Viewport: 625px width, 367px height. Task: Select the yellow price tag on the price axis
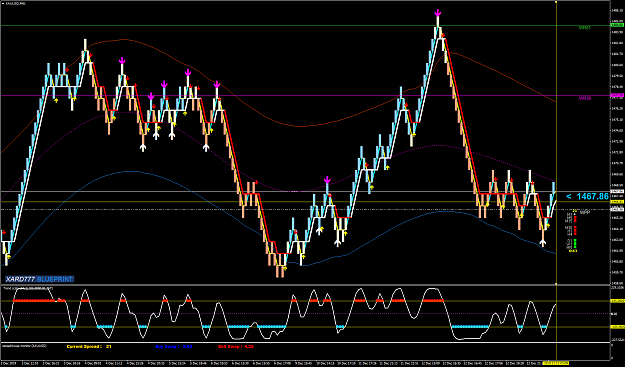[x=617, y=202]
